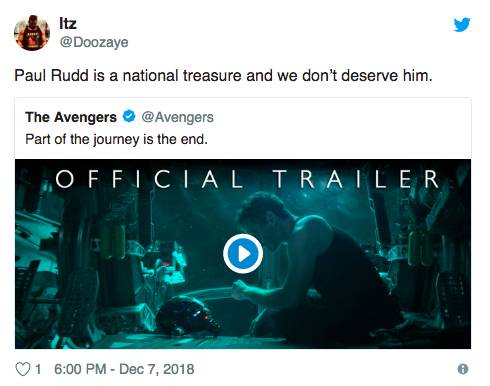Like the tweet with the heart icon
490x386 pixels.
pos(23,369)
